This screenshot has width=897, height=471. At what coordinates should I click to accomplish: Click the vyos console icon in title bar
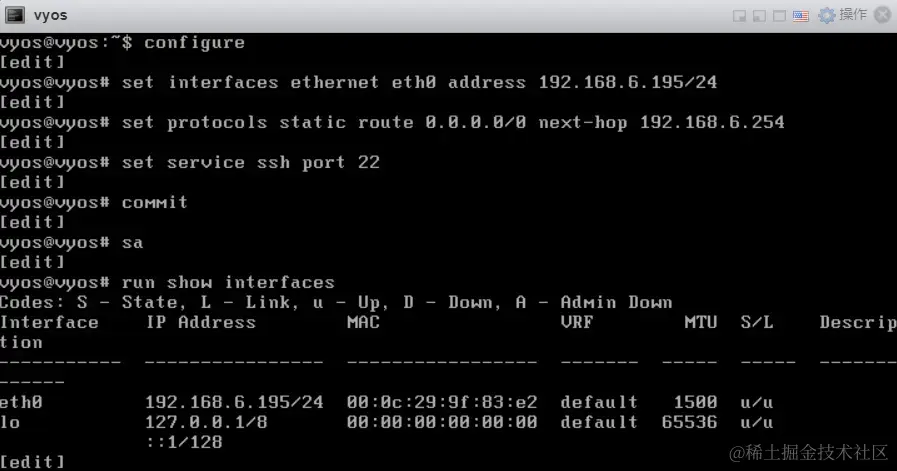click(x=14, y=15)
